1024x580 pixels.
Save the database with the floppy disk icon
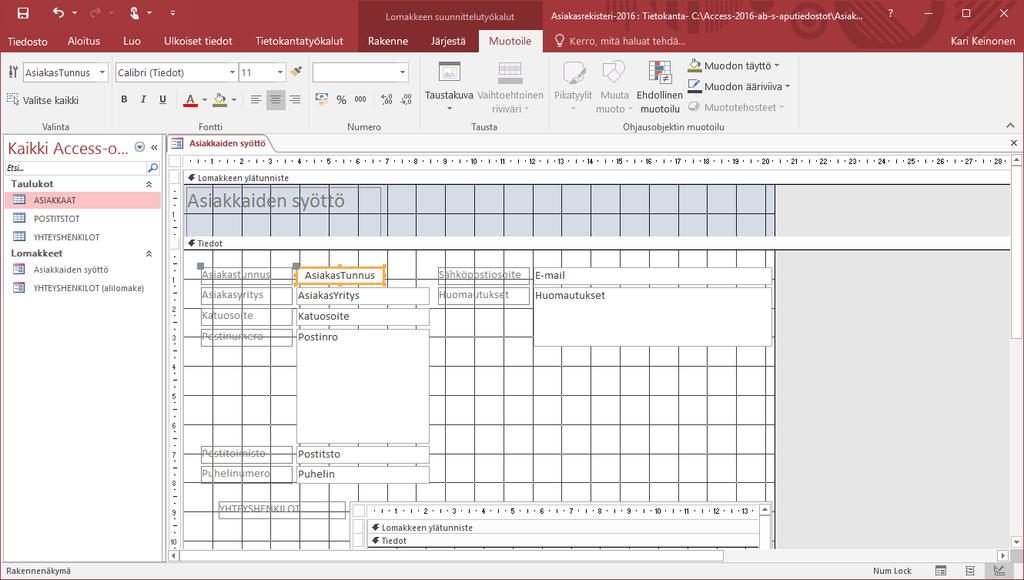[23, 13]
